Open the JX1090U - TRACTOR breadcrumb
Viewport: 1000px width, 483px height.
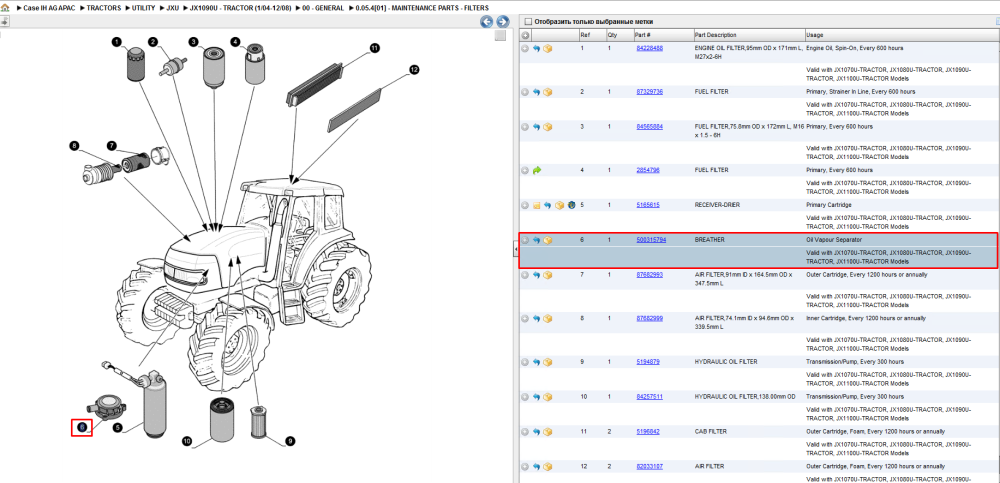pos(240,8)
